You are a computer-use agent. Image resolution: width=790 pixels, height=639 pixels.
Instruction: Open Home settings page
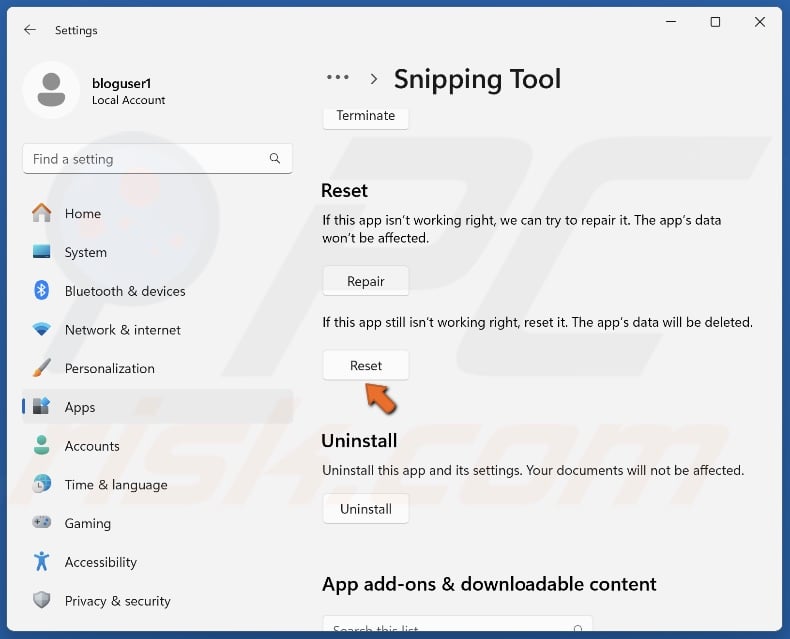(158, 213)
